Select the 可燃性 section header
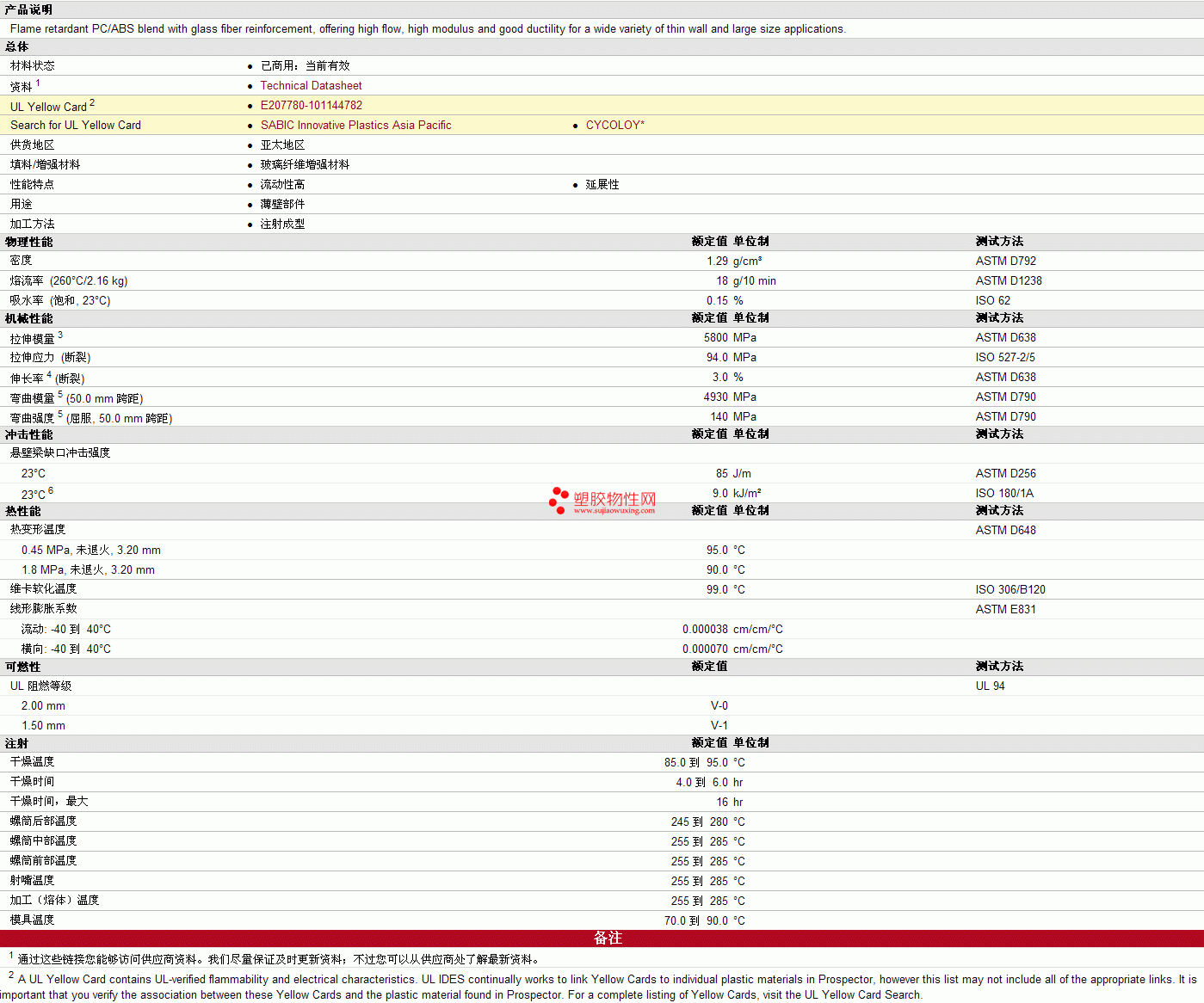Viewport: 1204px width, 1003px height. coord(23,667)
